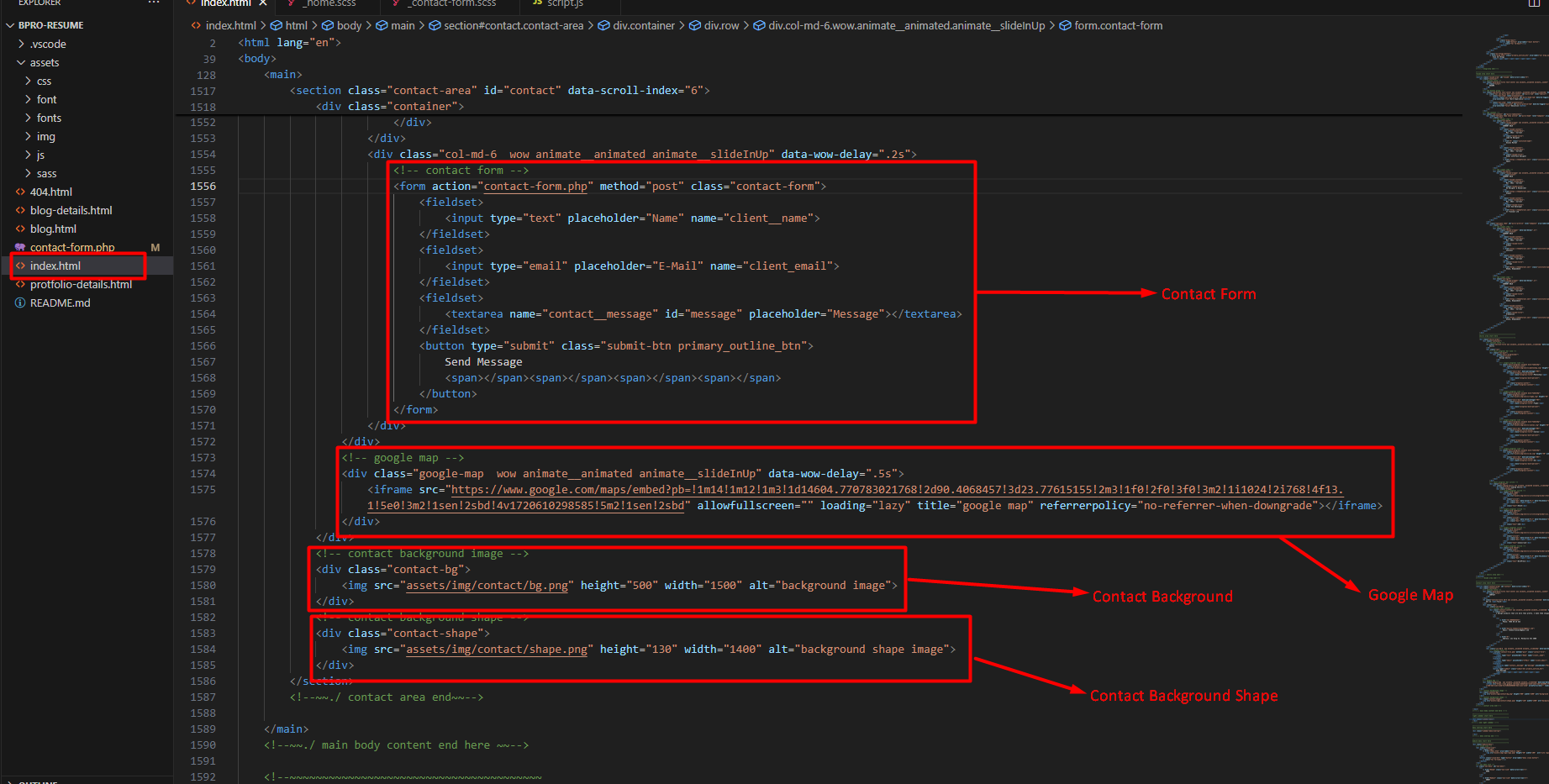Expand the fonts folder
Screen dimensions: 1549x784
[x=49, y=118]
